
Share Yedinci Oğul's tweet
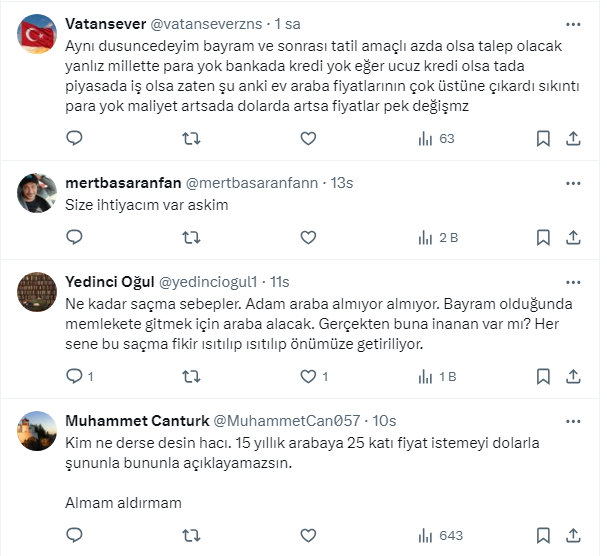point(574,376)
